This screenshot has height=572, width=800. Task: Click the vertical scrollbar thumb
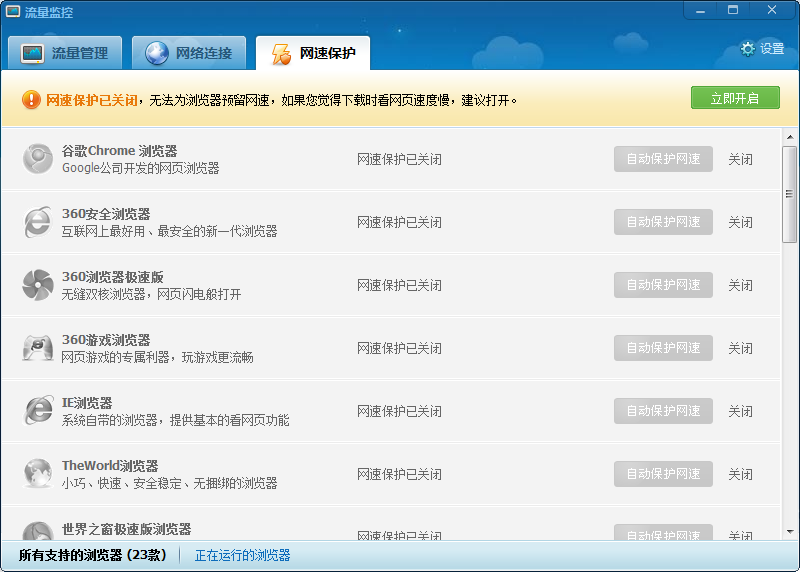[x=790, y=194]
